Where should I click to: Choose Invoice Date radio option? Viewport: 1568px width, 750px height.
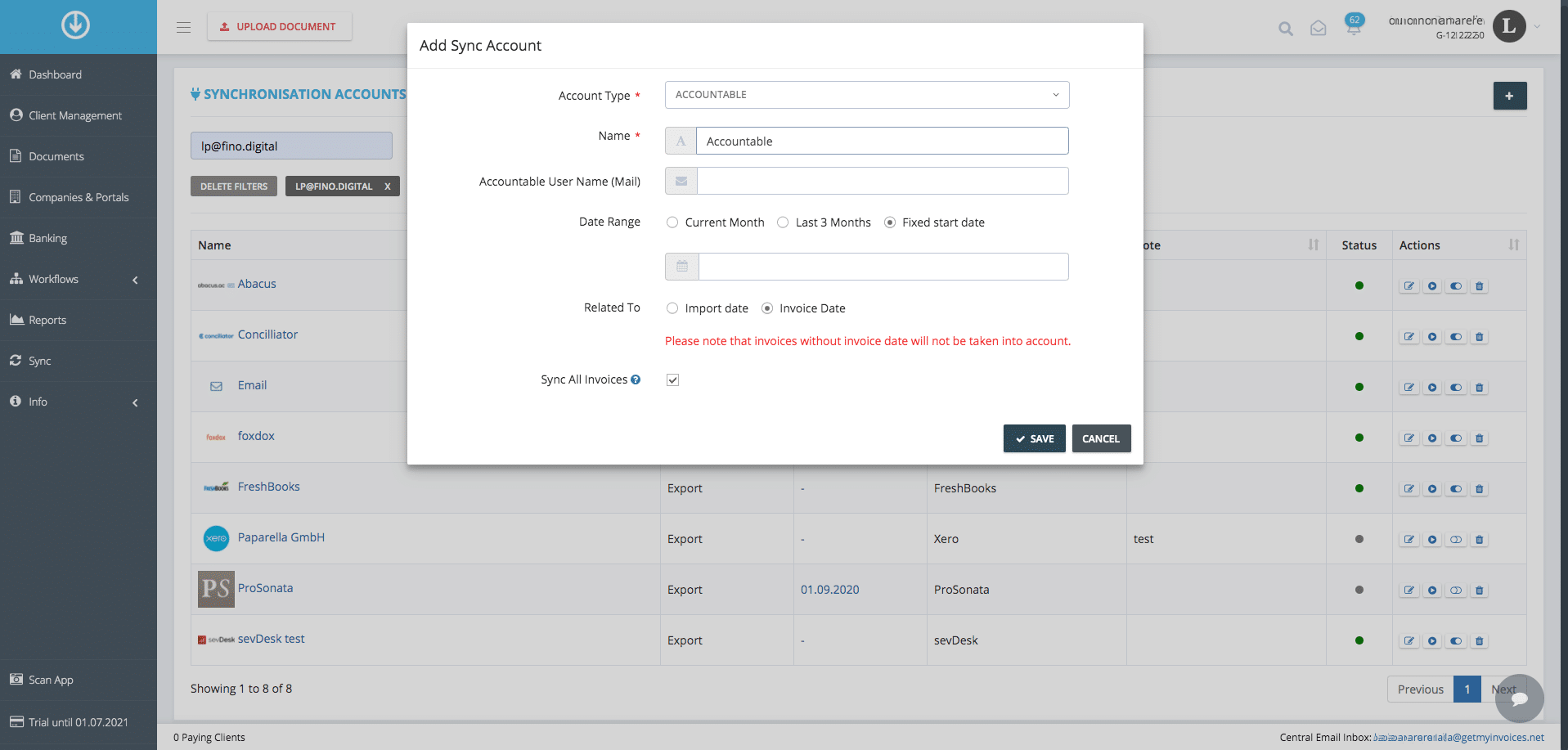coord(767,308)
